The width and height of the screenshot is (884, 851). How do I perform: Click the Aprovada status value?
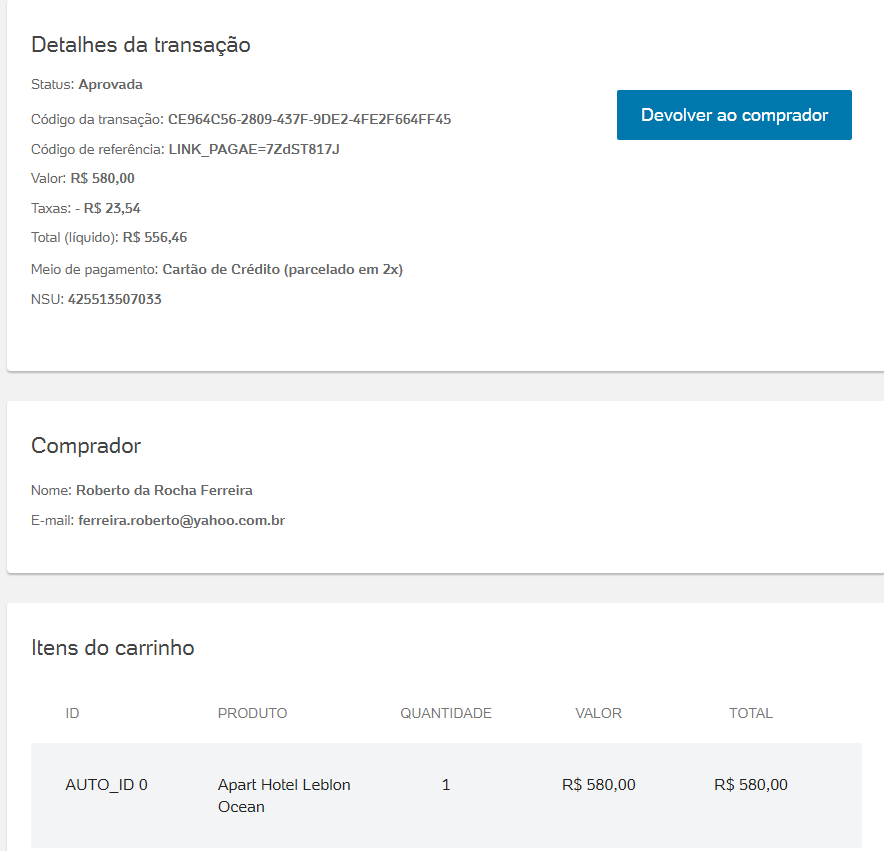(110, 84)
